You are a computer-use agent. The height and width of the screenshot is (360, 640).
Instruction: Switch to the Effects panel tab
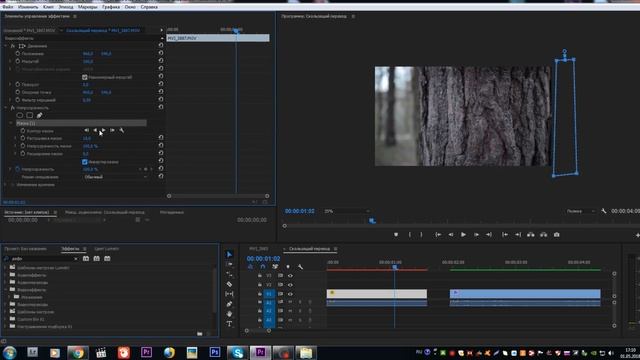70,249
